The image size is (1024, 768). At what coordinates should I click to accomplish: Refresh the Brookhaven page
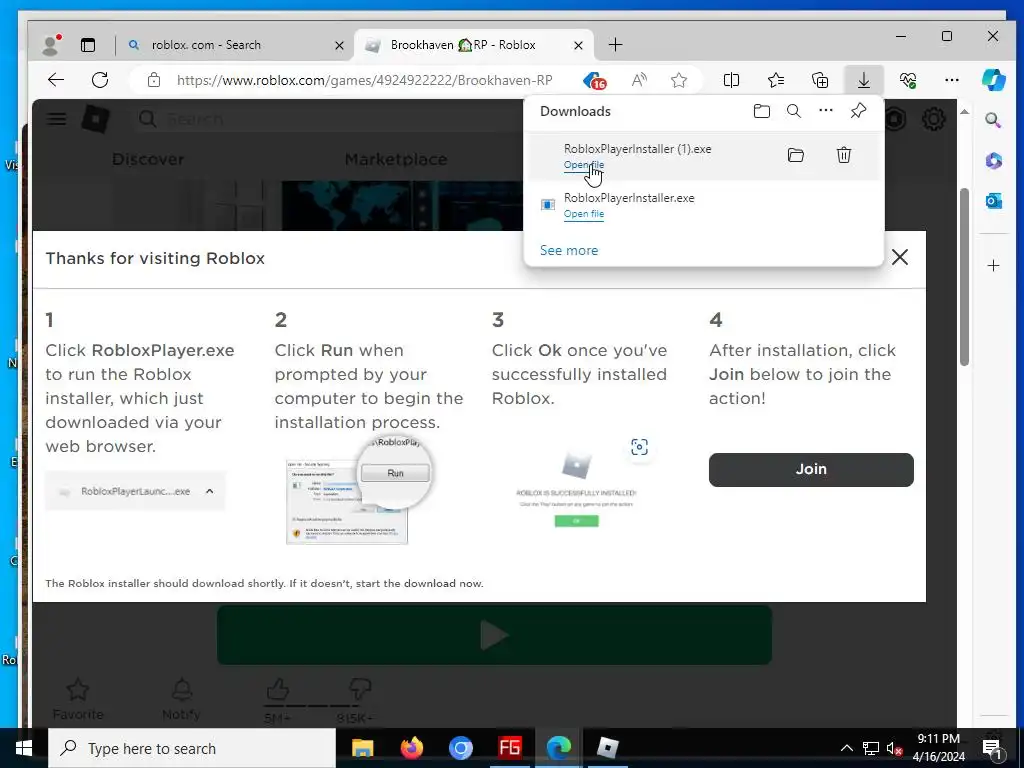pos(100,80)
